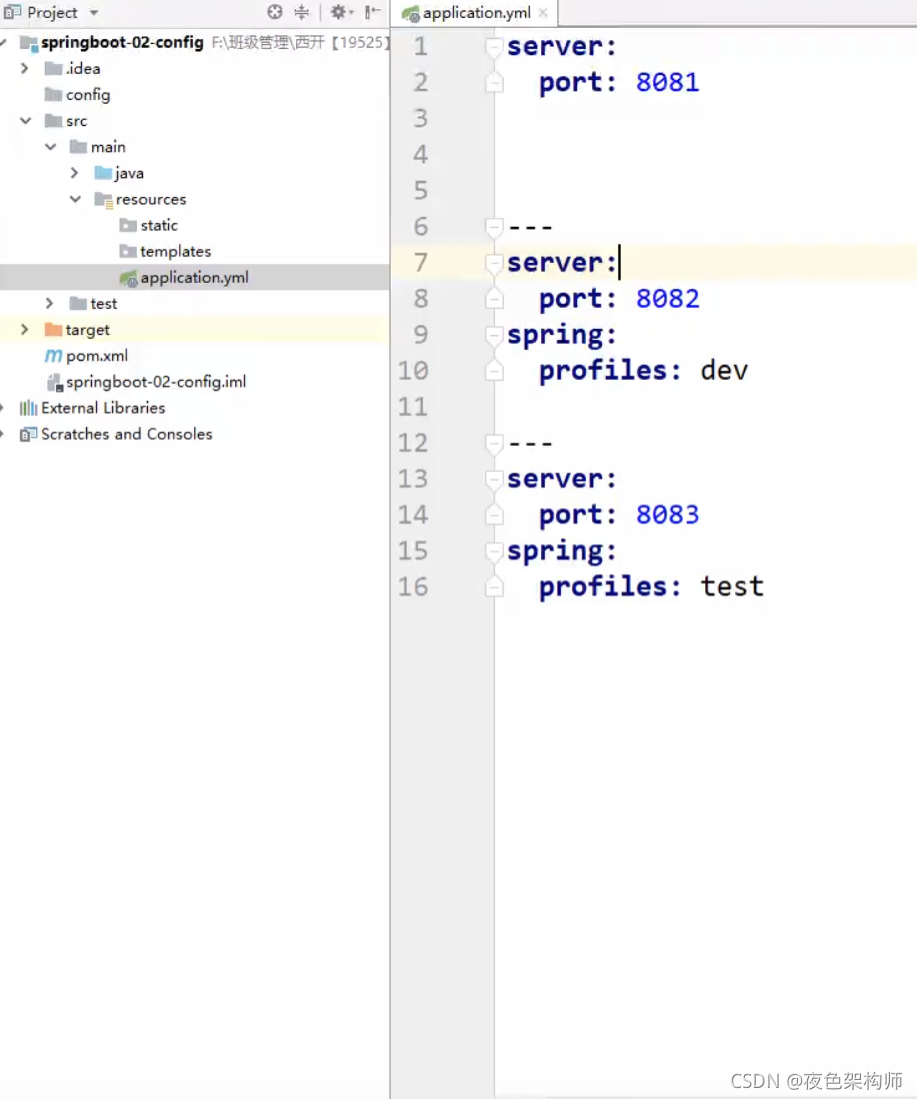
Task: Select the springboot-02-config root project
Action: [x=122, y=42]
